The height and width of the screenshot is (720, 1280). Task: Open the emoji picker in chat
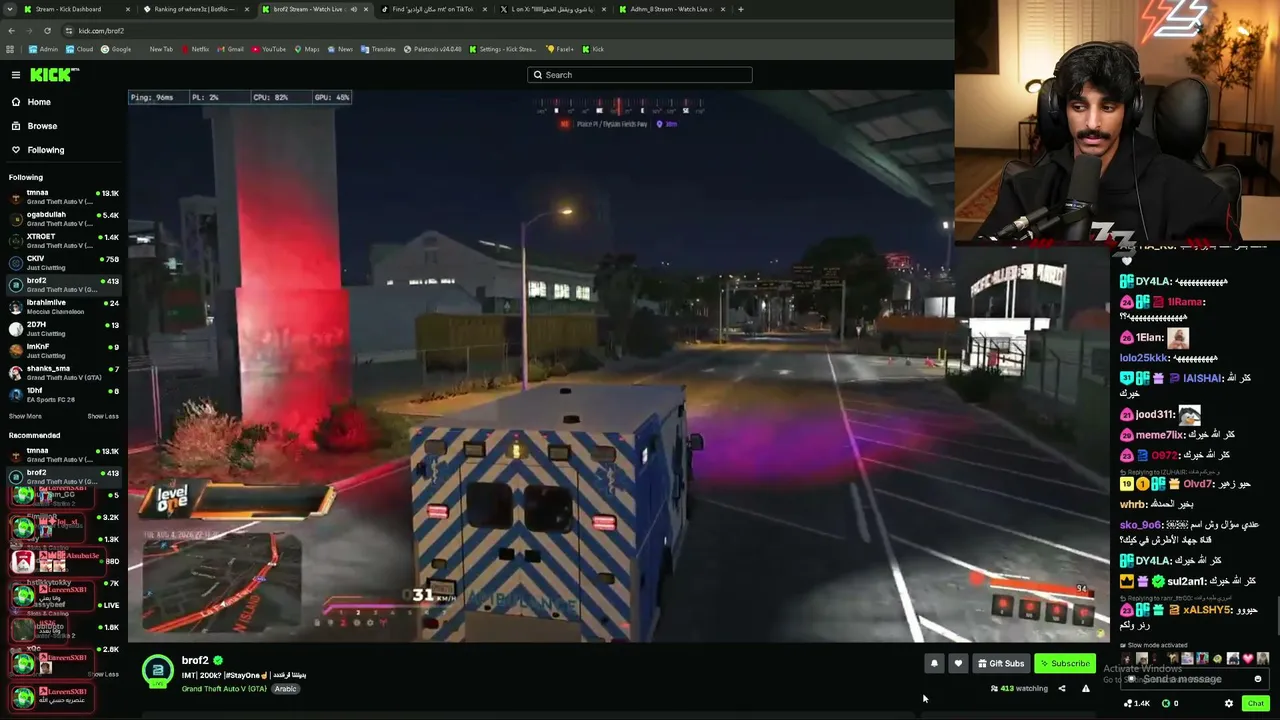point(1258,679)
